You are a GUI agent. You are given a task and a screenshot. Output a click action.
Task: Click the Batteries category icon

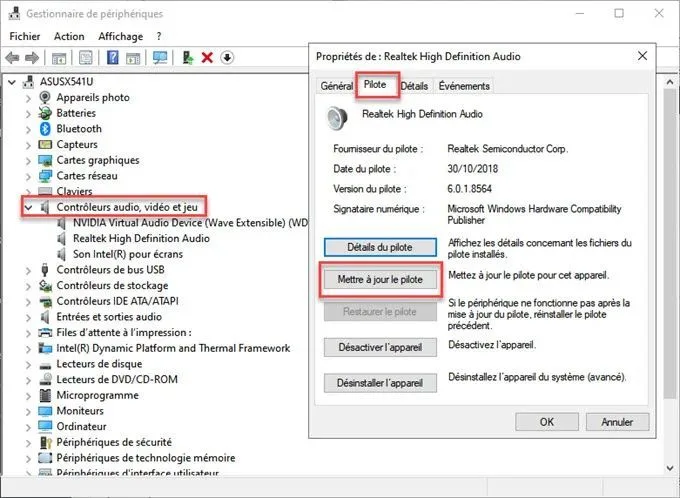point(45,113)
